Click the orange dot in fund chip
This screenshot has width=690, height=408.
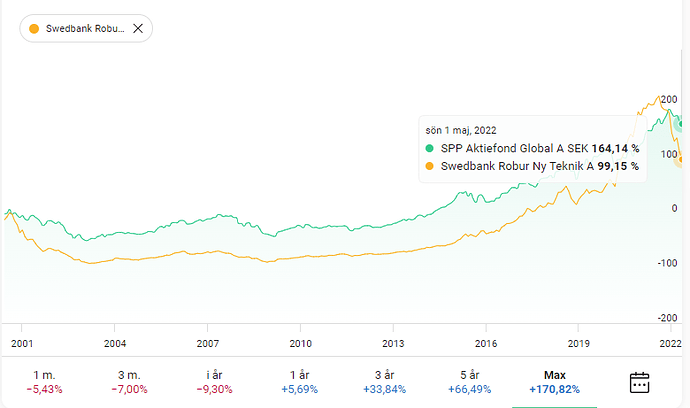[34, 29]
